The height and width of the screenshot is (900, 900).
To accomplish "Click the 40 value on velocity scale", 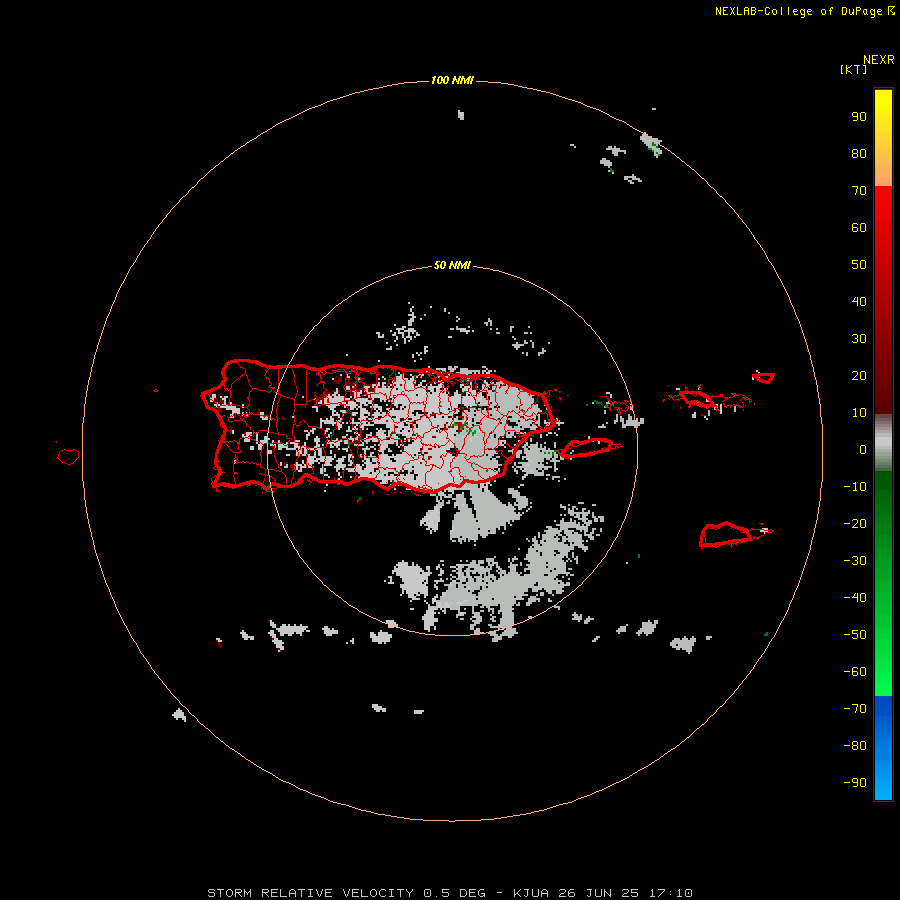I will tap(859, 301).
